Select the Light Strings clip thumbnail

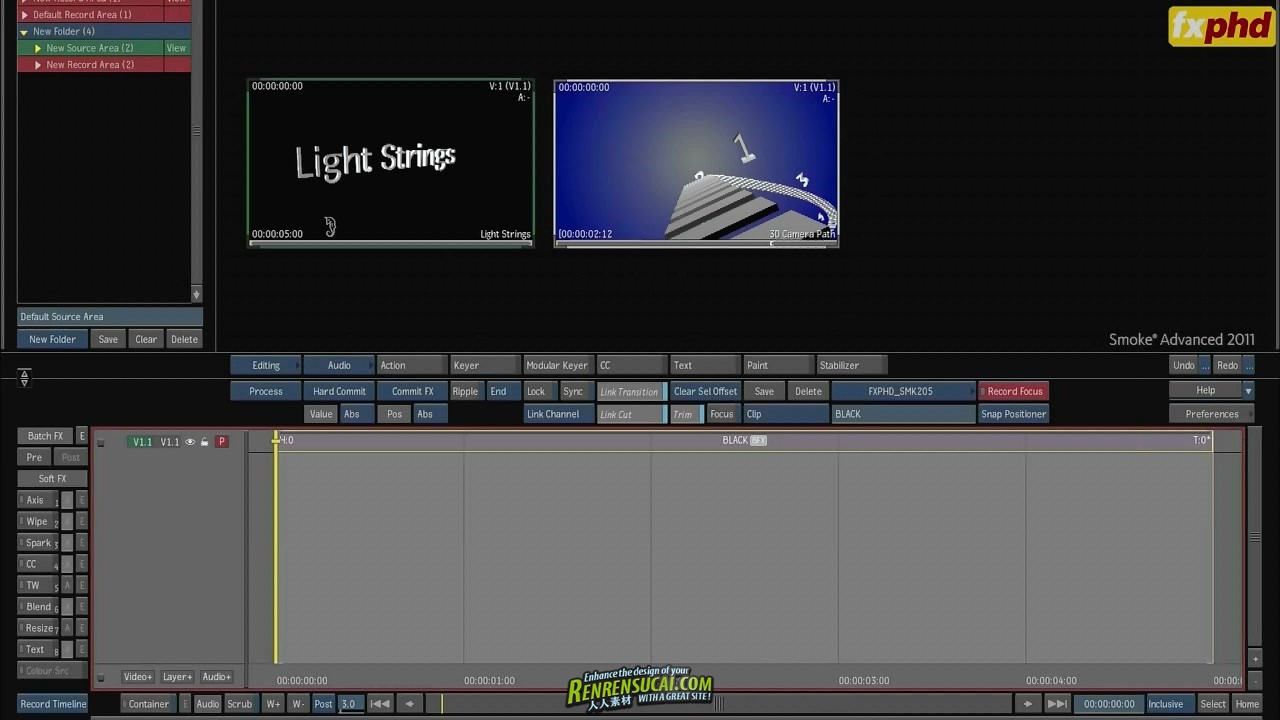[390, 162]
